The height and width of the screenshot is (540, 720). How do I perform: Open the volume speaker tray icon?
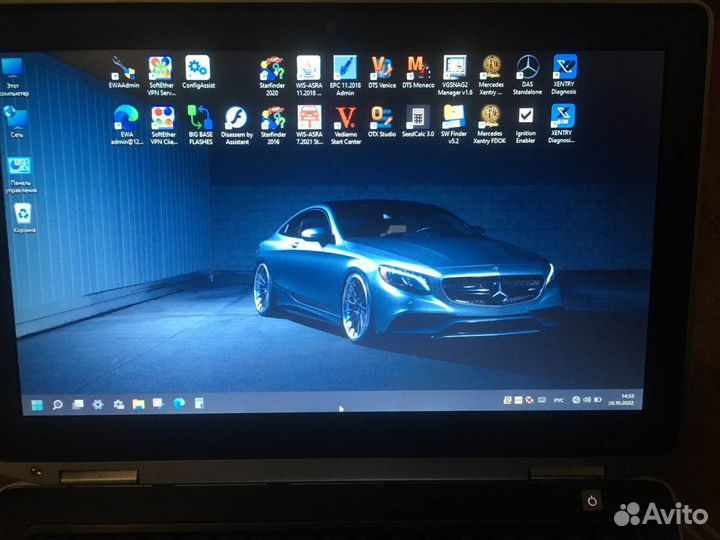click(x=586, y=400)
